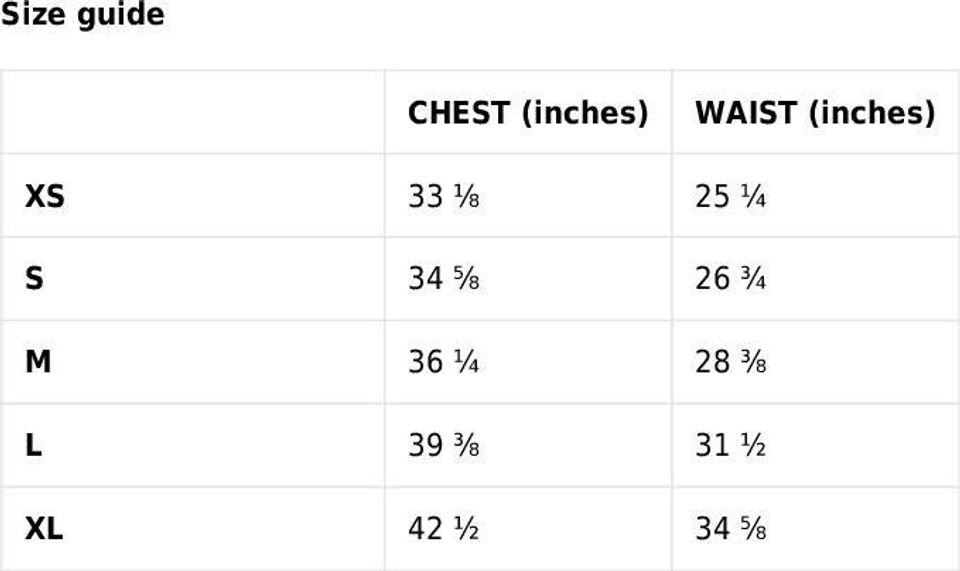Select the XS size row label
This screenshot has height=571, width=960.
pyautogui.click(x=45, y=197)
